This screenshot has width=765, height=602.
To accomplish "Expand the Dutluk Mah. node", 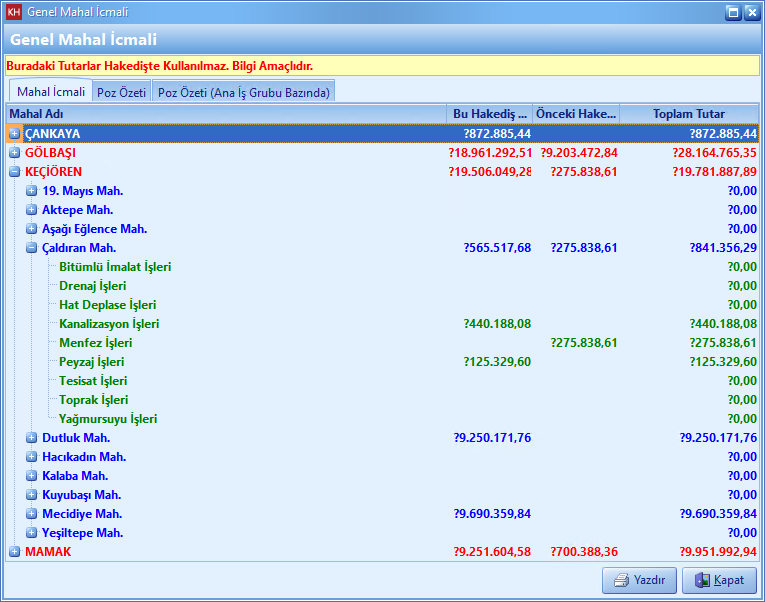I will 32,438.
